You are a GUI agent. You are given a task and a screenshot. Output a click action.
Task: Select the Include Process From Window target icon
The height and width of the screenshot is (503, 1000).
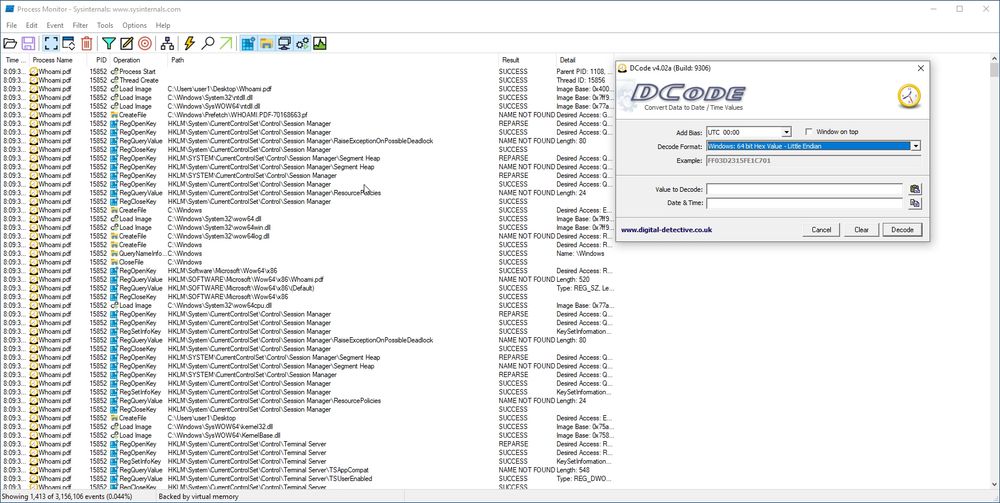point(145,43)
